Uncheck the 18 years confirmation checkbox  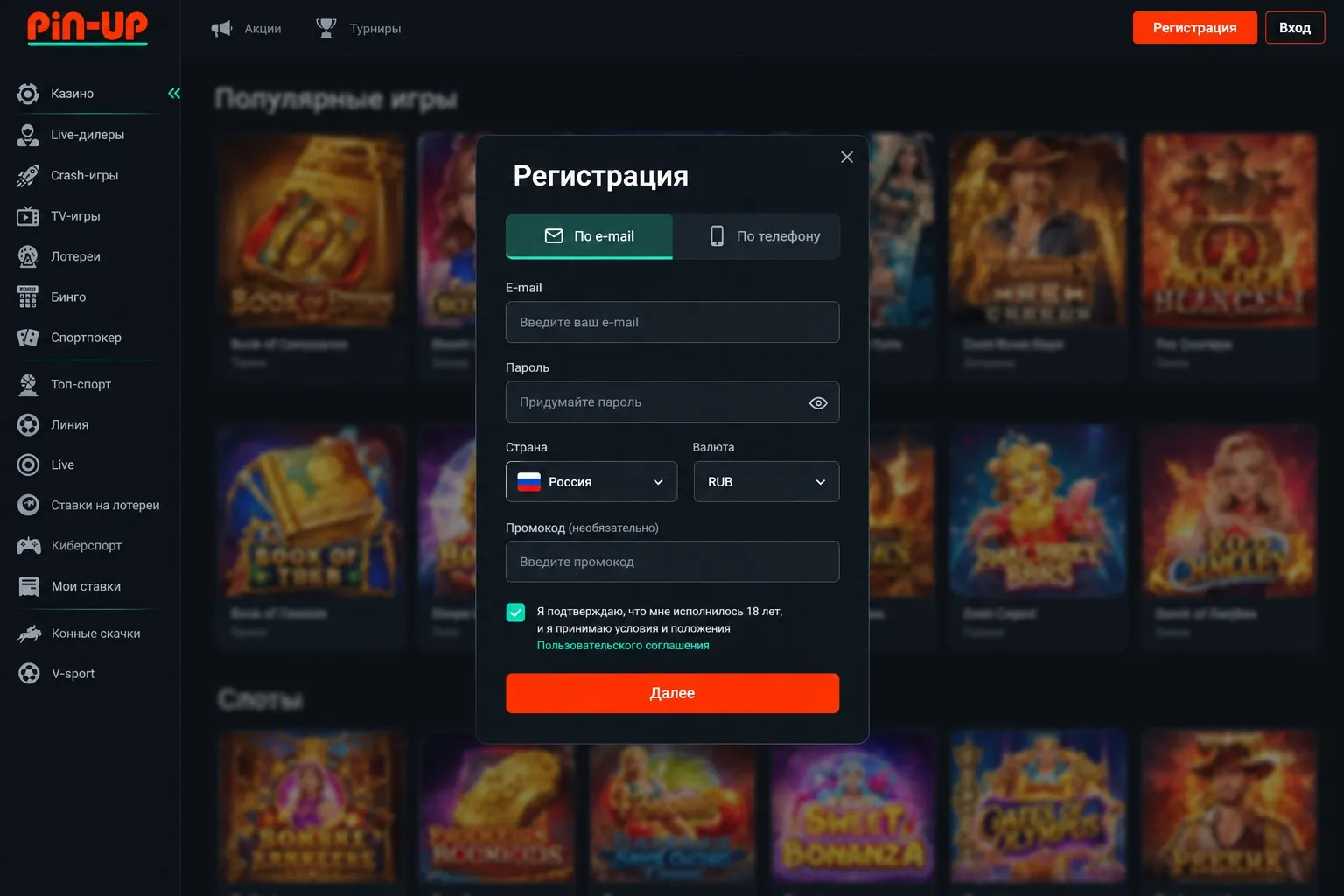point(516,612)
